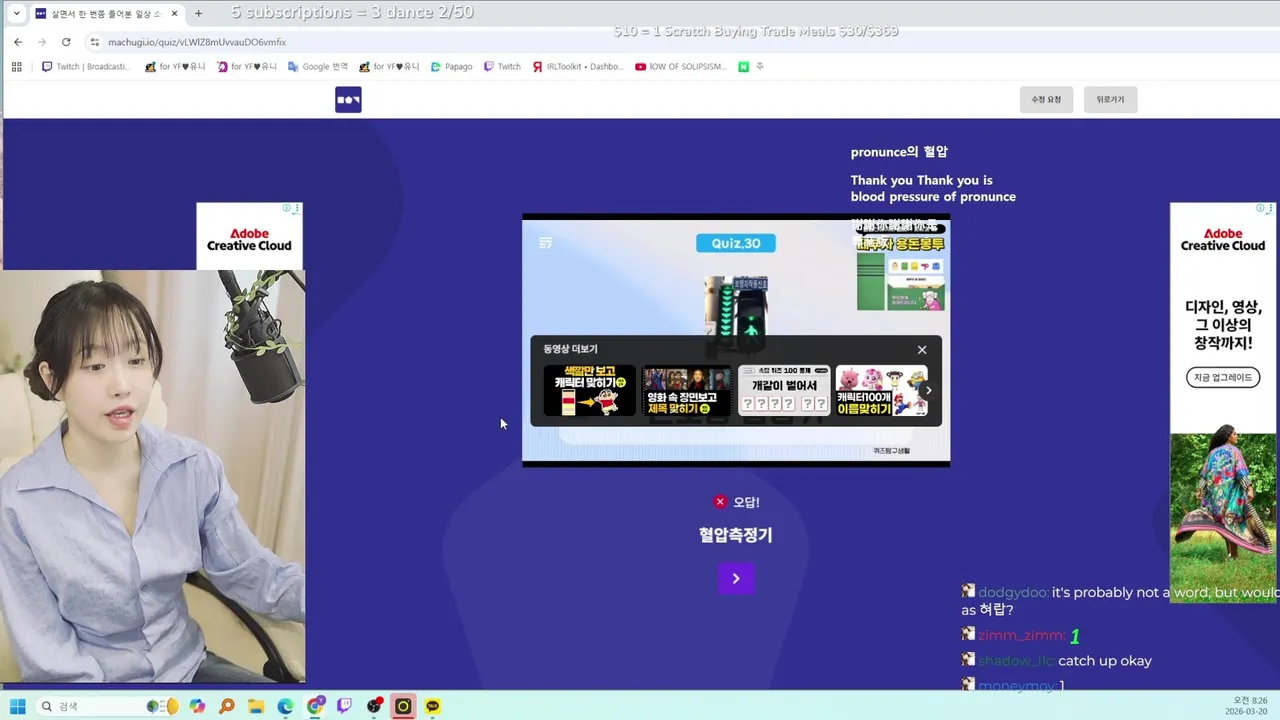Click the 수정 요청 button

click(1046, 100)
